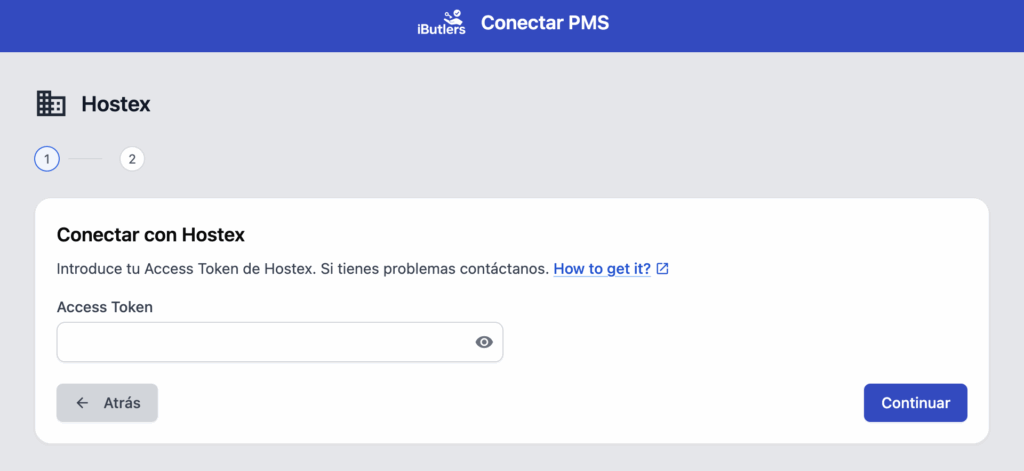
Task: Click the "Conectar PMS" header title
Action: 545,23
